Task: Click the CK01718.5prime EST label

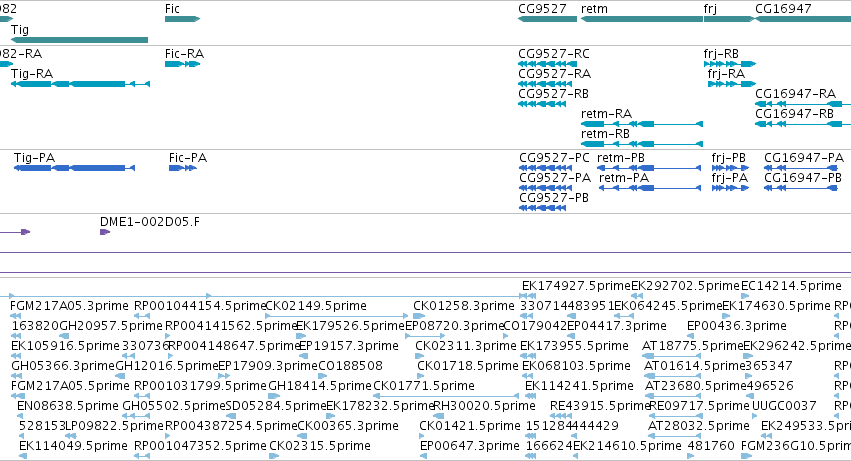Action: tap(468, 366)
